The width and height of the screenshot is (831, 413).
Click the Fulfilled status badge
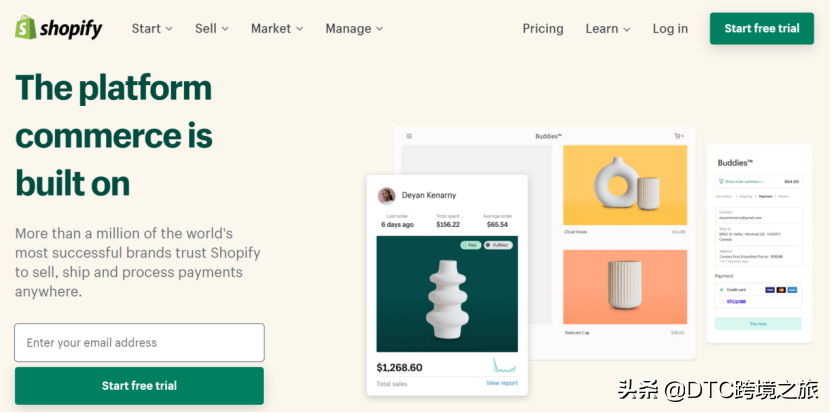click(498, 245)
